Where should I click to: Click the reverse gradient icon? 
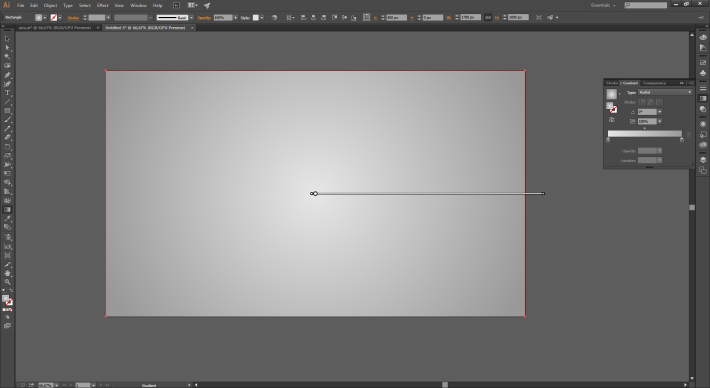click(x=612, y=120)
